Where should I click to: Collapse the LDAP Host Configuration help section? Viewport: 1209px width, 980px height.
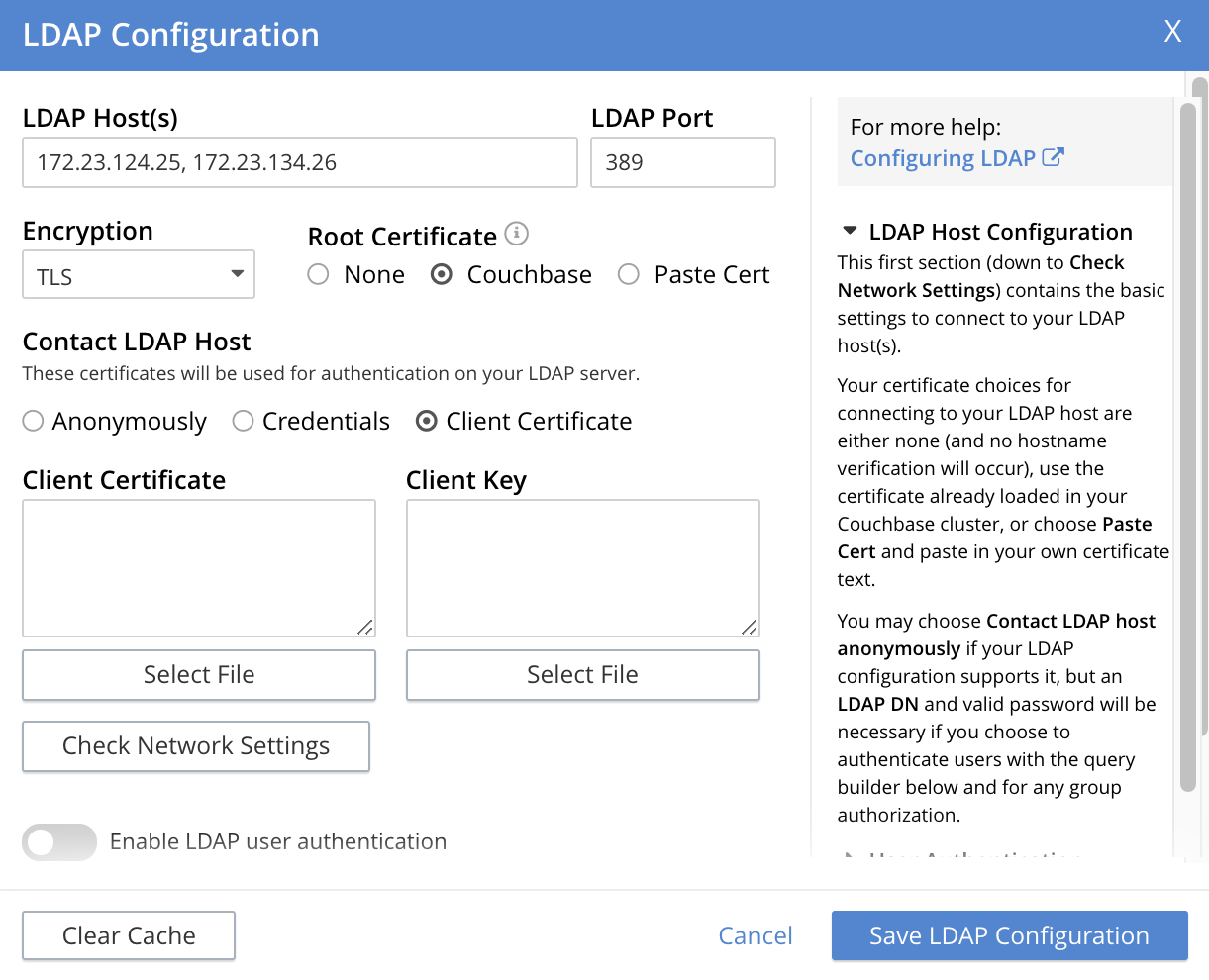pyautogui.click(x=850, y=231)
